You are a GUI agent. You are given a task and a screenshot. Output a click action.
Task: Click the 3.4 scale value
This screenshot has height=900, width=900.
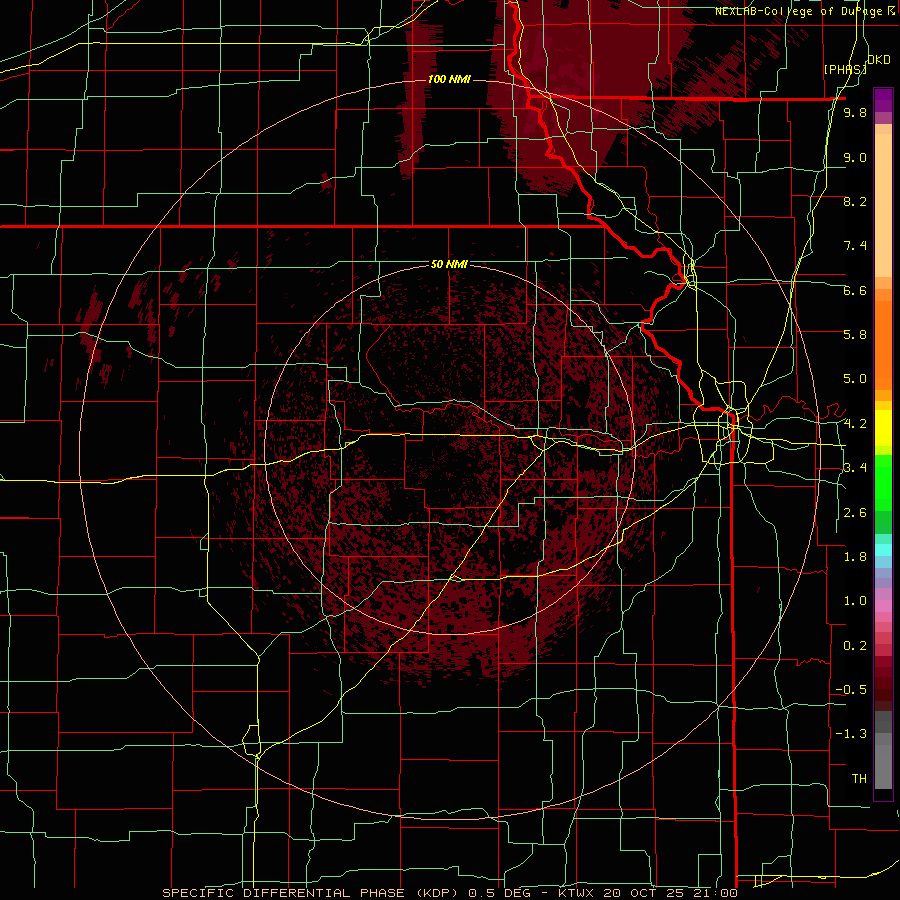(x=855, y=468)
